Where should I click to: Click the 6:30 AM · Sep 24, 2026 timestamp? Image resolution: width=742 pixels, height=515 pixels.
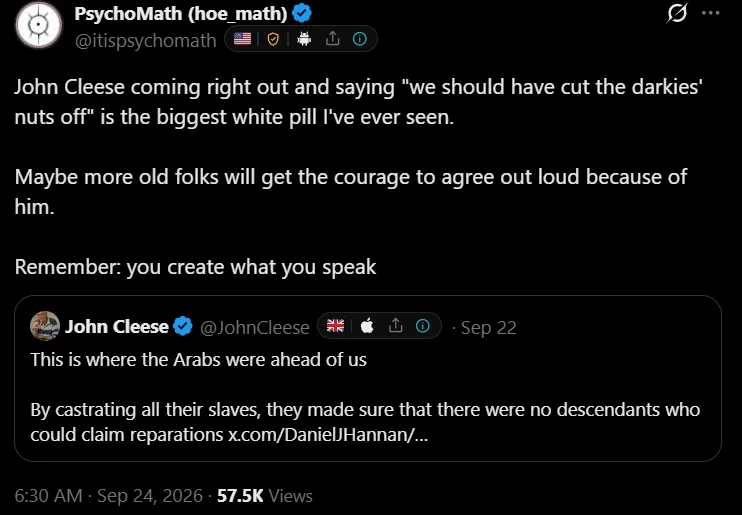click(x=108, y=496)
